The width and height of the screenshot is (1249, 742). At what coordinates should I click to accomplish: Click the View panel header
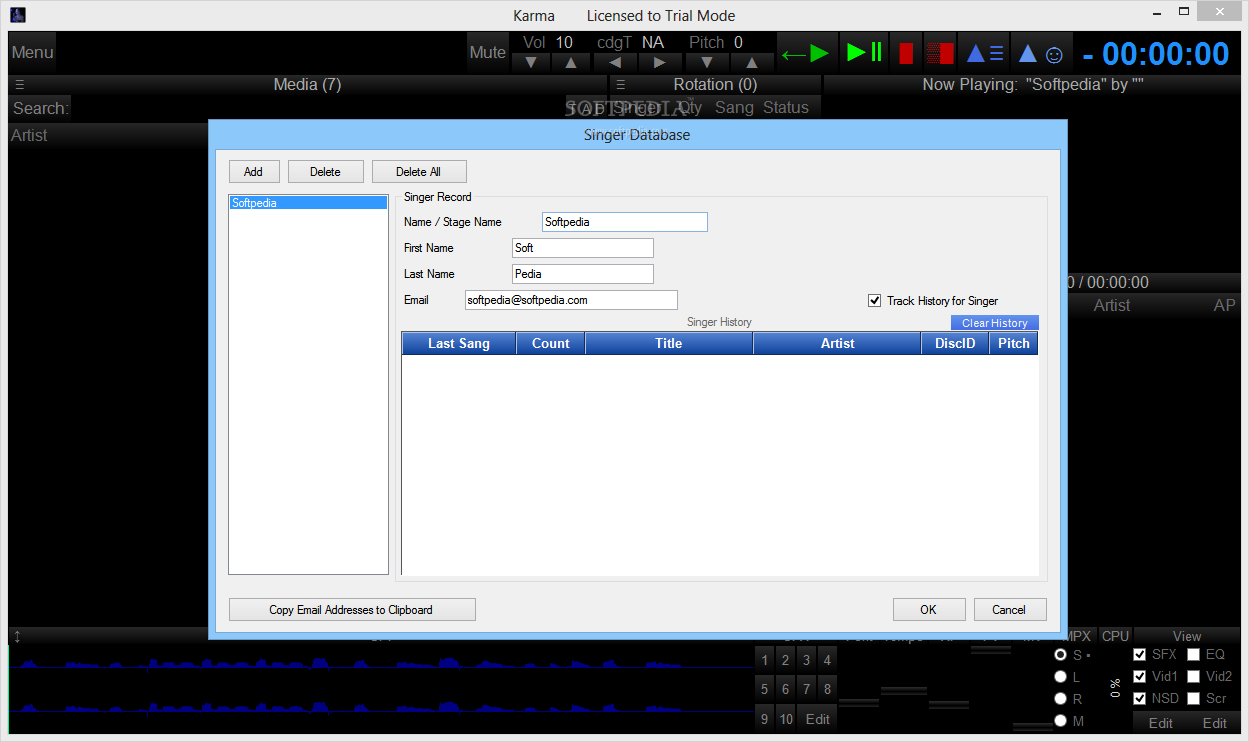[1187, 636]
